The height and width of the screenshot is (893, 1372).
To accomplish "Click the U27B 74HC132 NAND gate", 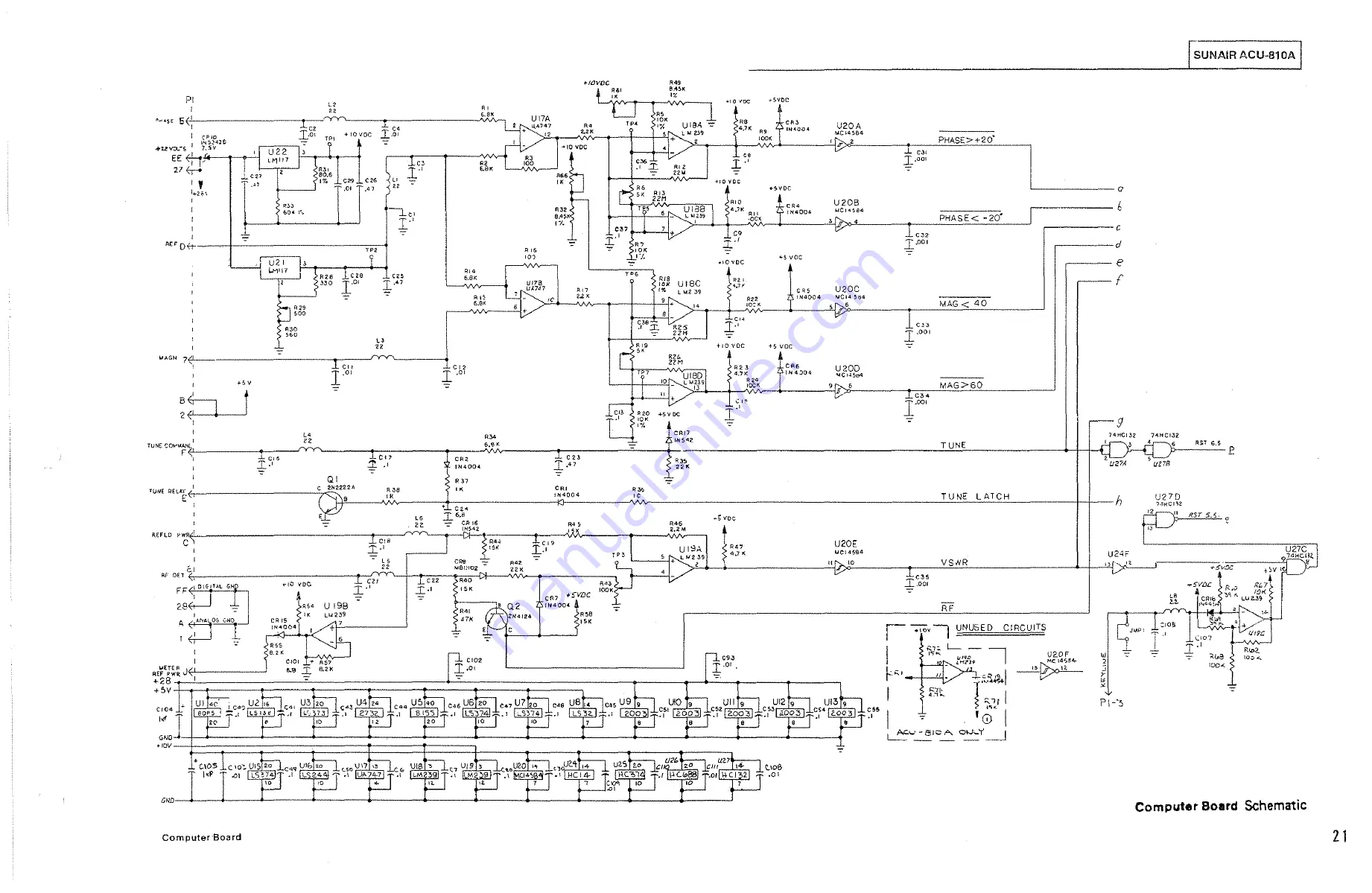I will (1162, 450).
